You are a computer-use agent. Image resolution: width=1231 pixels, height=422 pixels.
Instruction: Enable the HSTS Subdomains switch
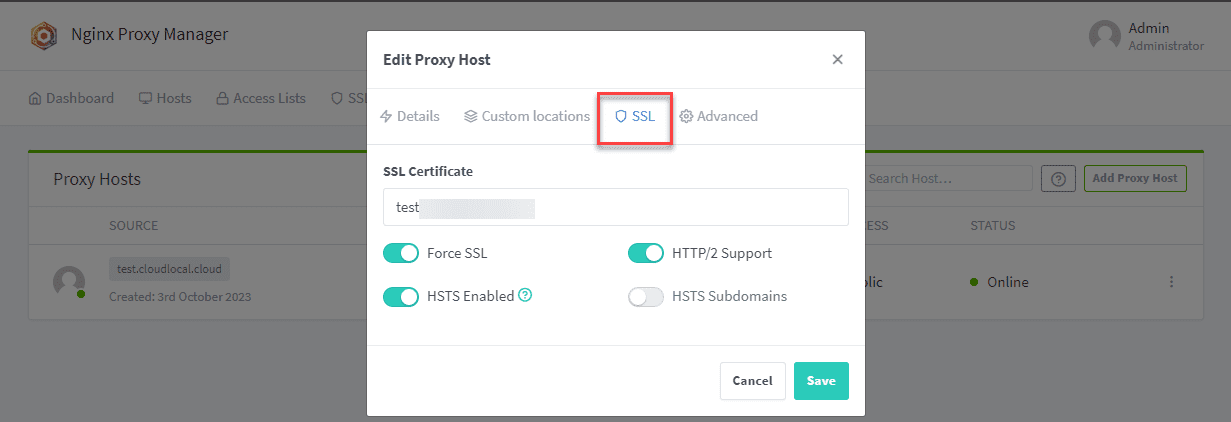tap(646, 297)
